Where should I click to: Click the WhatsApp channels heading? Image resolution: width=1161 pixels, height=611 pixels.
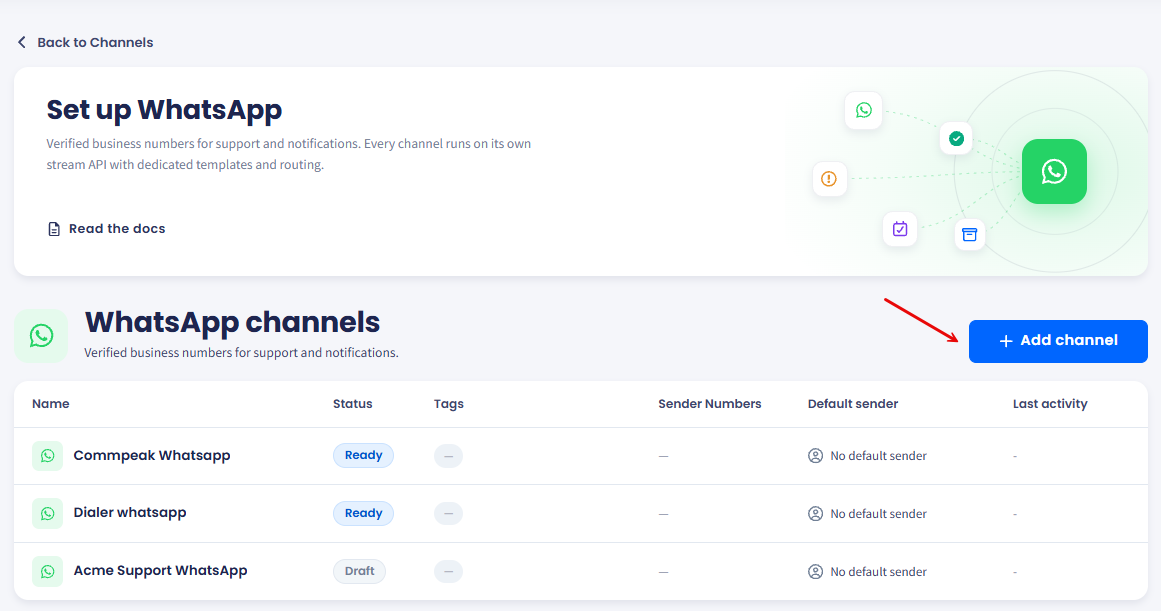click(232, 322)
